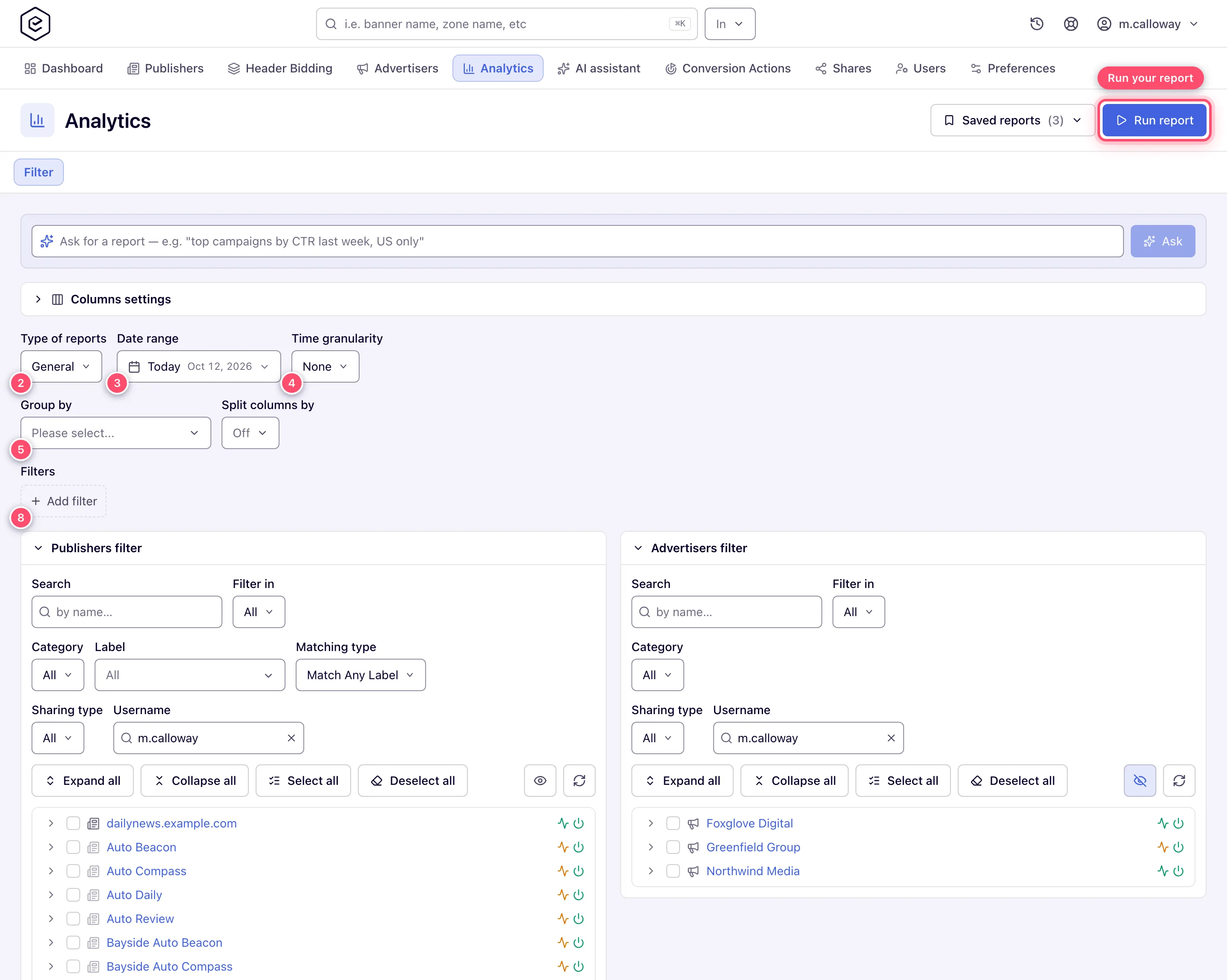Click the top banner name search box
This screenshot has width=1227, height=980.
(x=507, y=24)
